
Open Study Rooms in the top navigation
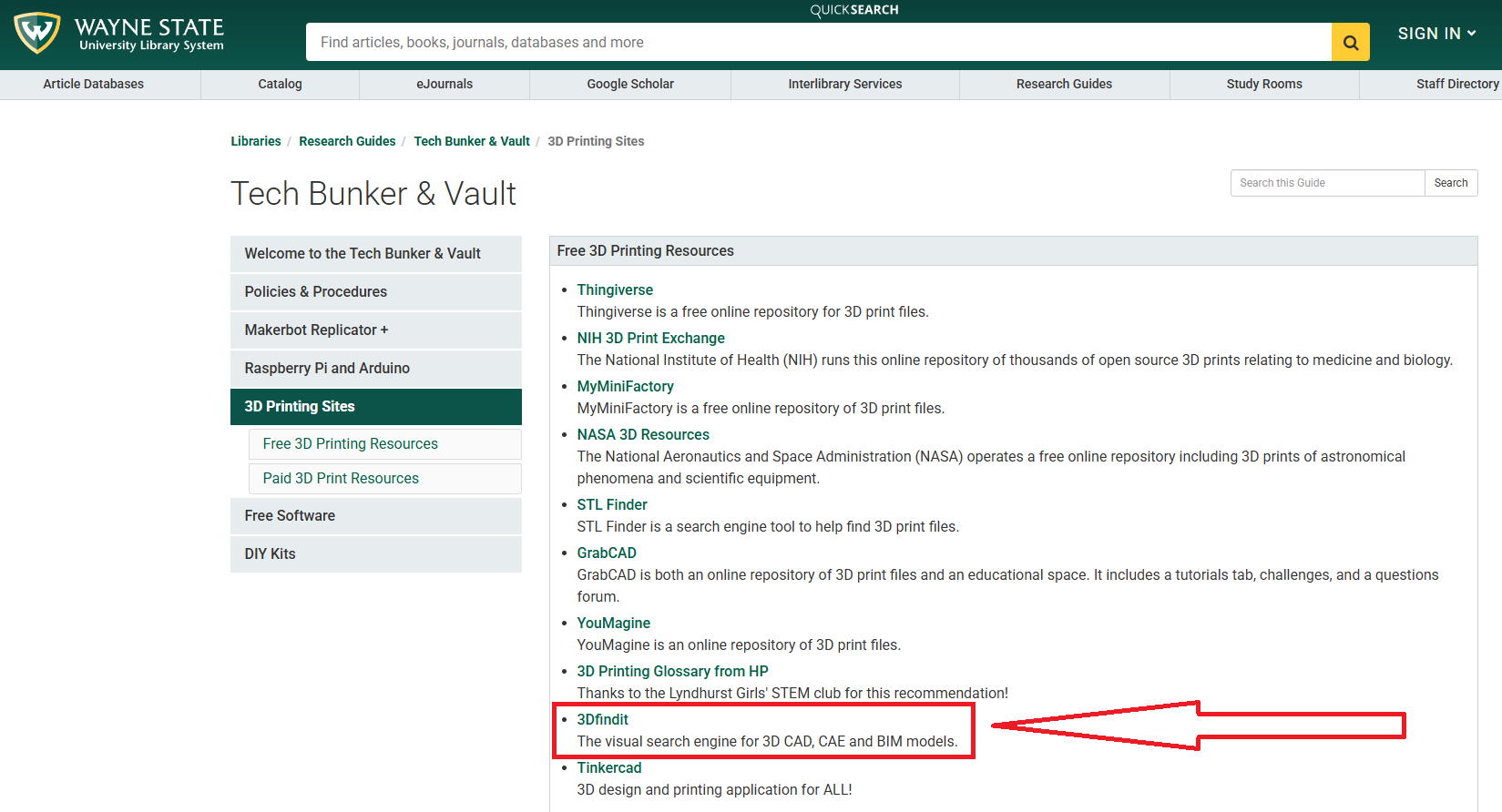click(x=1264, y=84)
